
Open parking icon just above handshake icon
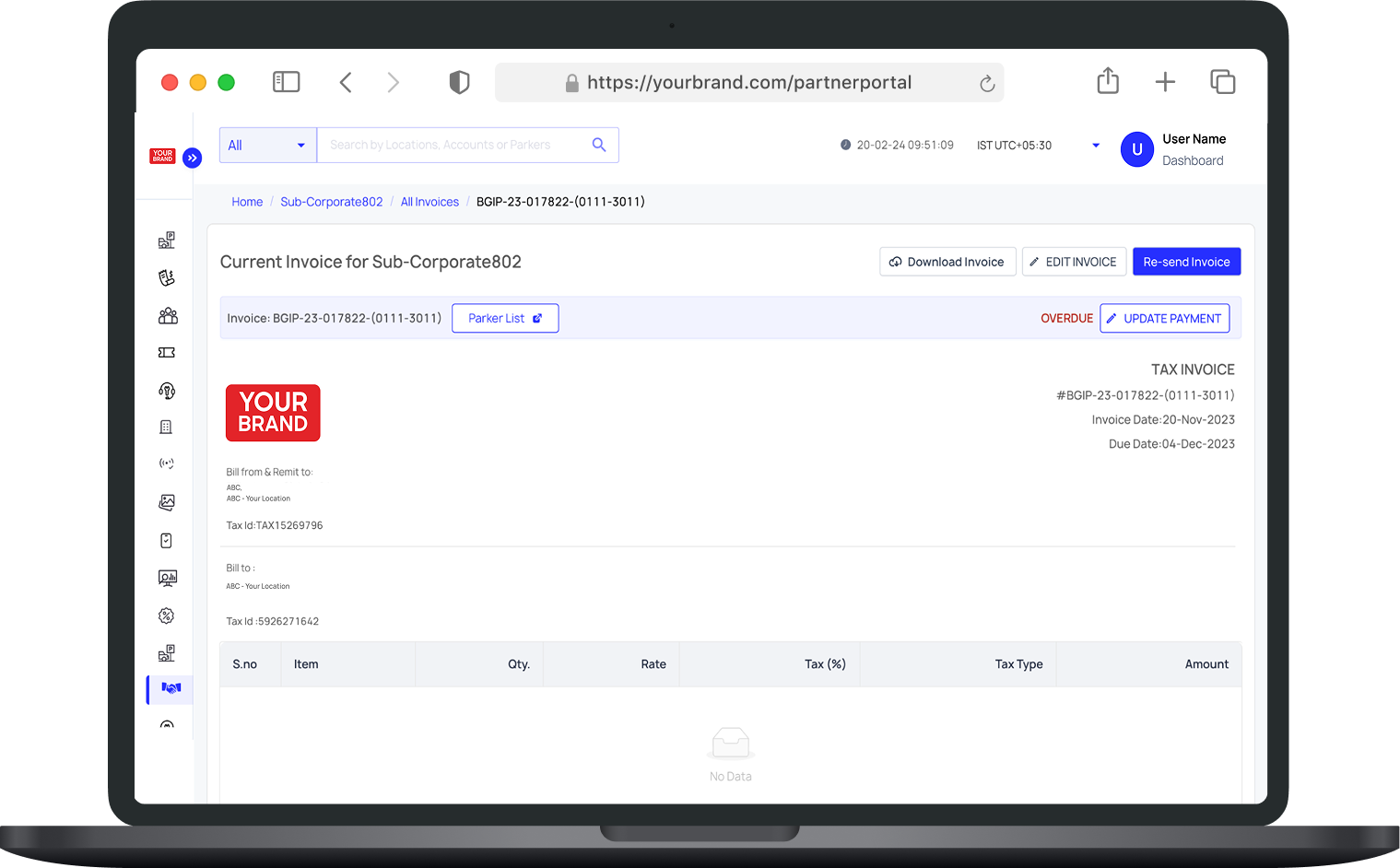pyautogui.click(x=167, y=653)
